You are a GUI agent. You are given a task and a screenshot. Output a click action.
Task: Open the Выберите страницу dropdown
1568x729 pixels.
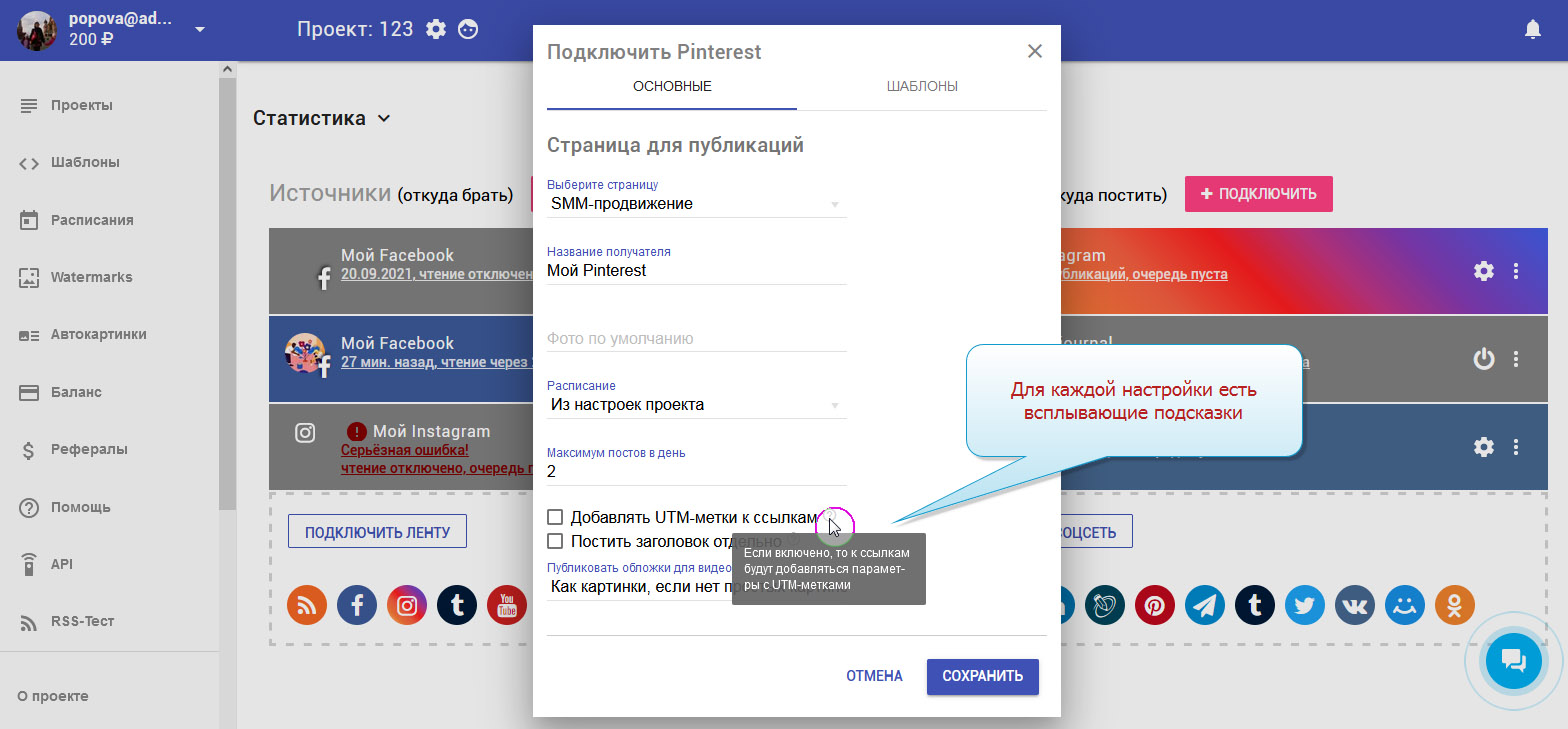(x=696, y=204)
